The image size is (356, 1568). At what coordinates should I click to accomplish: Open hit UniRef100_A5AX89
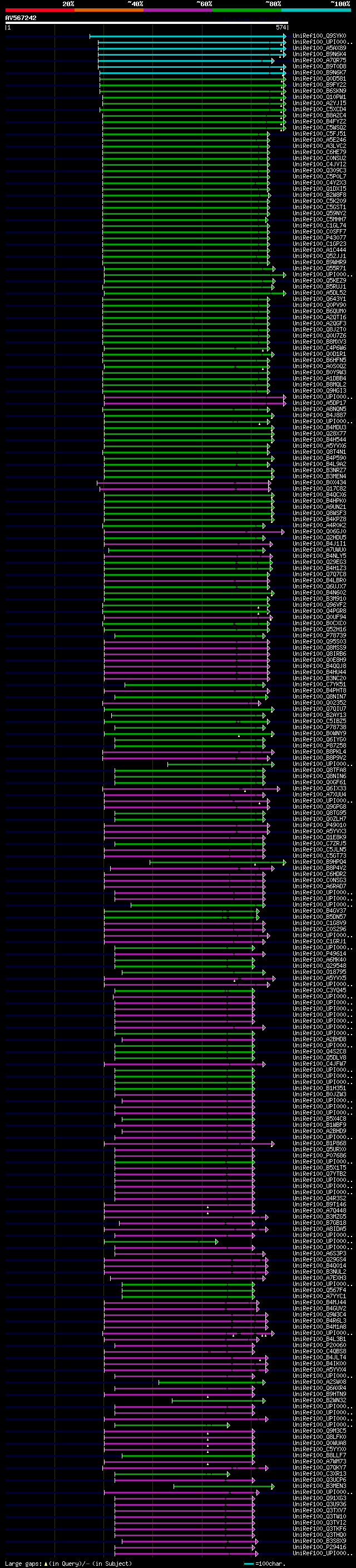pyautogui.click(x=319, y=48)
